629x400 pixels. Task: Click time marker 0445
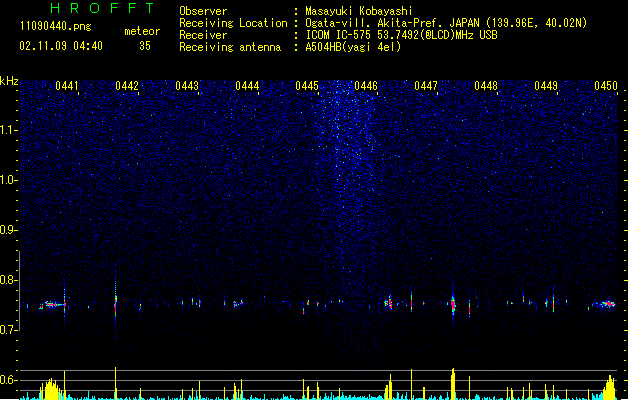click(x=307, y=86)
